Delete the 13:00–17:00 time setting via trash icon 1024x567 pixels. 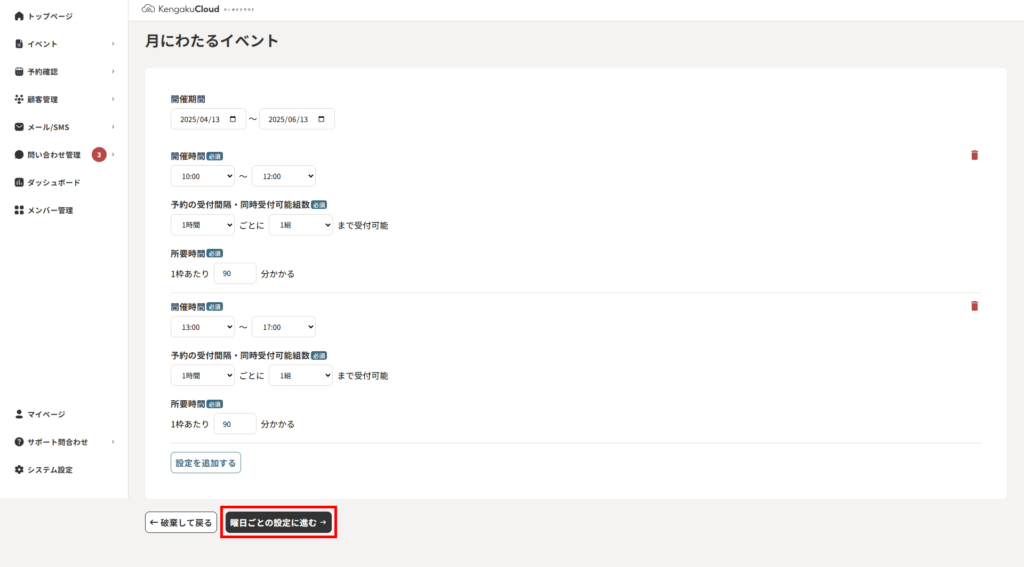click(x=974, y=306)
